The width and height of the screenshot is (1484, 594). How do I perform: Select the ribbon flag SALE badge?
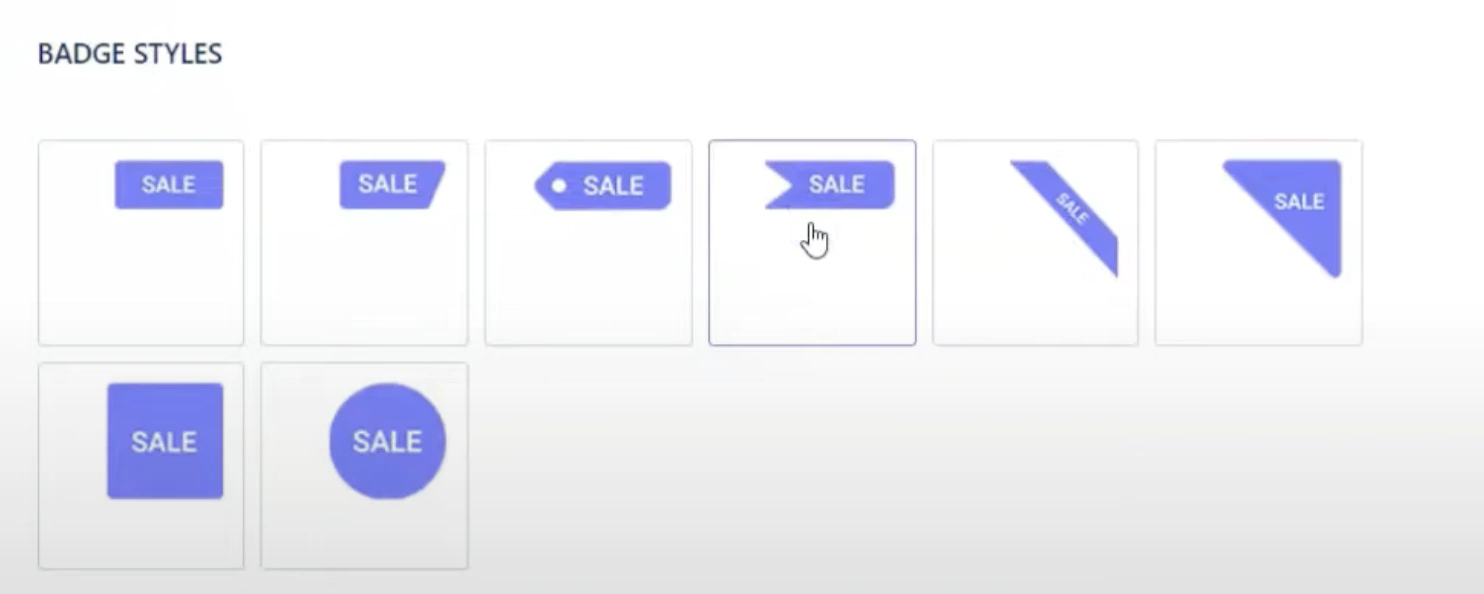[x=830, y=185]
